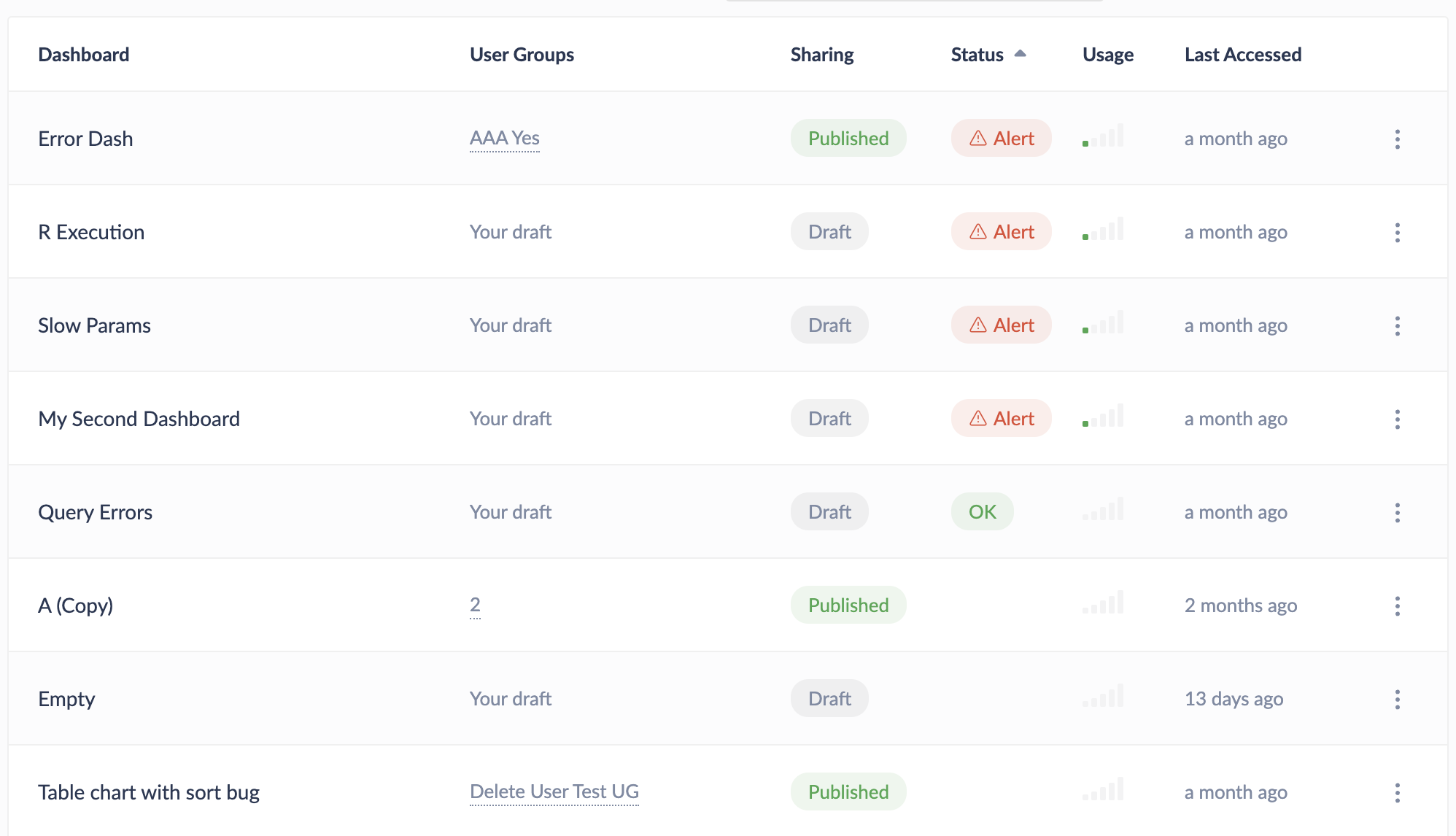Click the usage bars icon for Table chart with sort bug
Screen dimensions: 1456x836
1103,789
